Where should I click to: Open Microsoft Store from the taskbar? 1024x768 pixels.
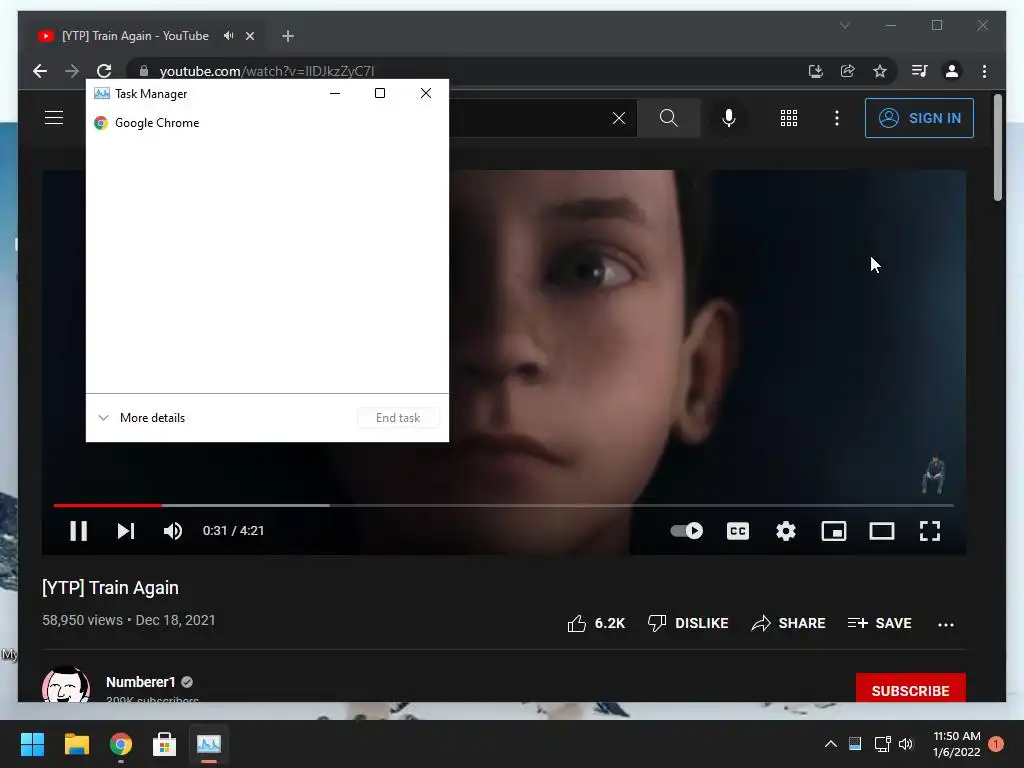click(x=164, y=744)
